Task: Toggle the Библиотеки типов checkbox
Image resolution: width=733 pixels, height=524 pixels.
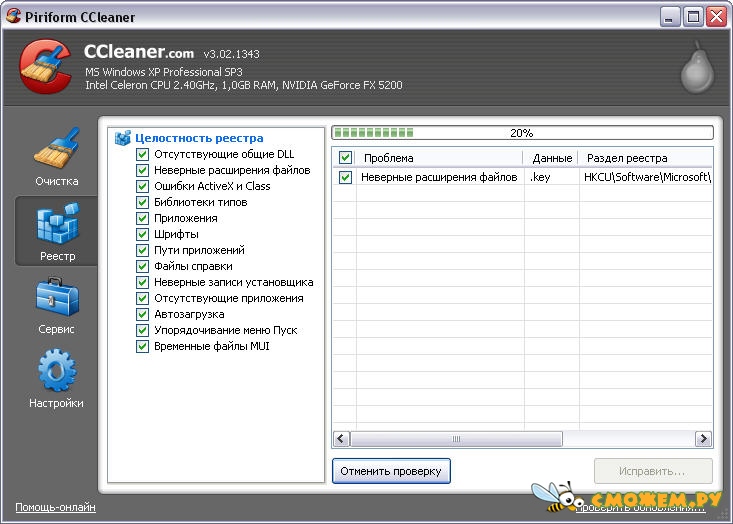Action: [143, 202]
